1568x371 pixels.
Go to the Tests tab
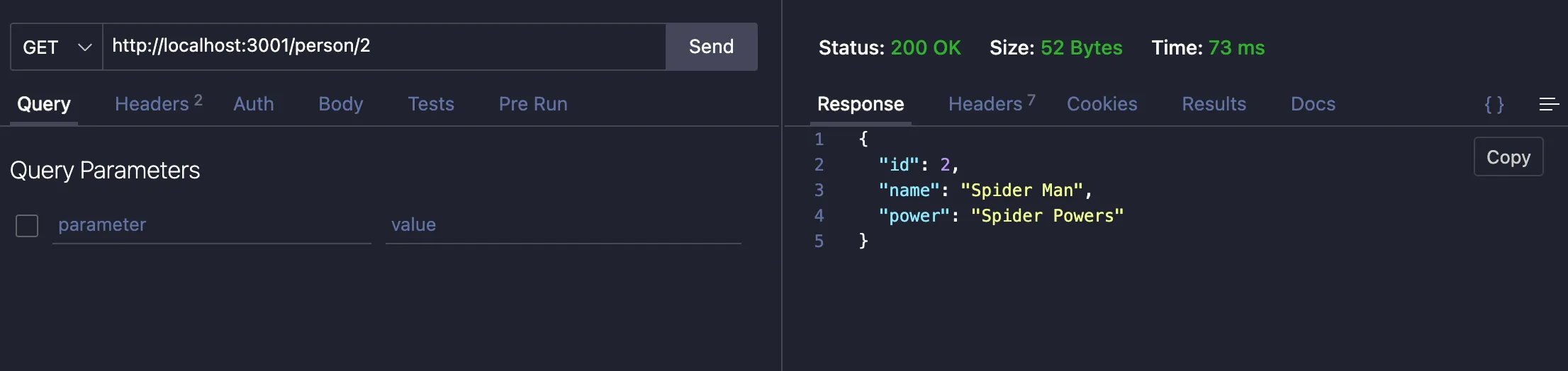pos(430,104)
